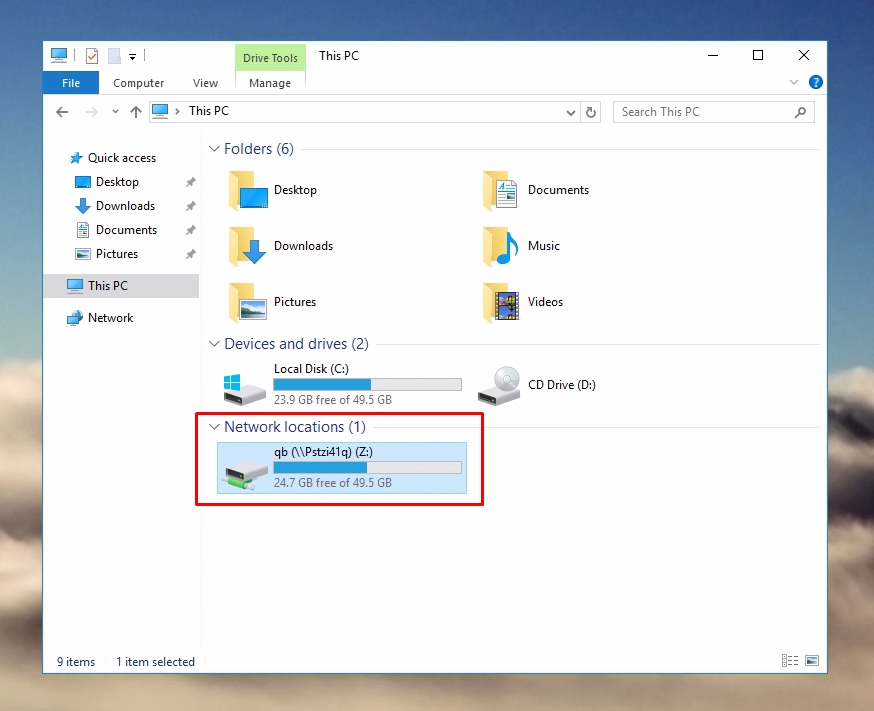Open the Manage ribbon tab
The height and width of the screenshot is (711, 874).
270,83
